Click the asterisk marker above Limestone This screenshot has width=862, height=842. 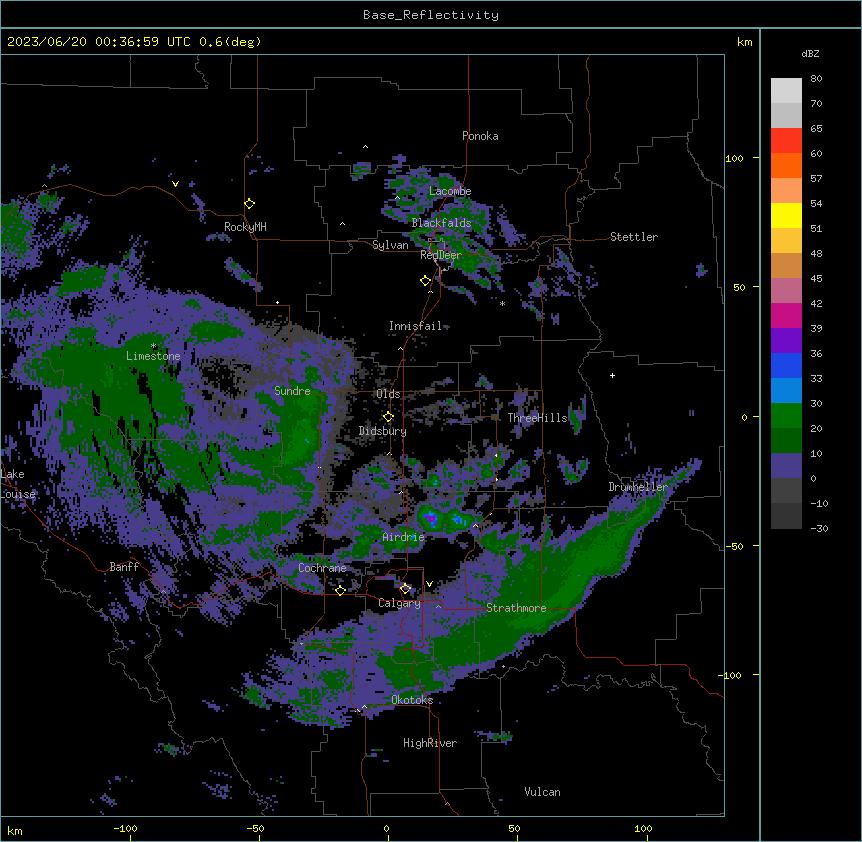click(153, 346)
